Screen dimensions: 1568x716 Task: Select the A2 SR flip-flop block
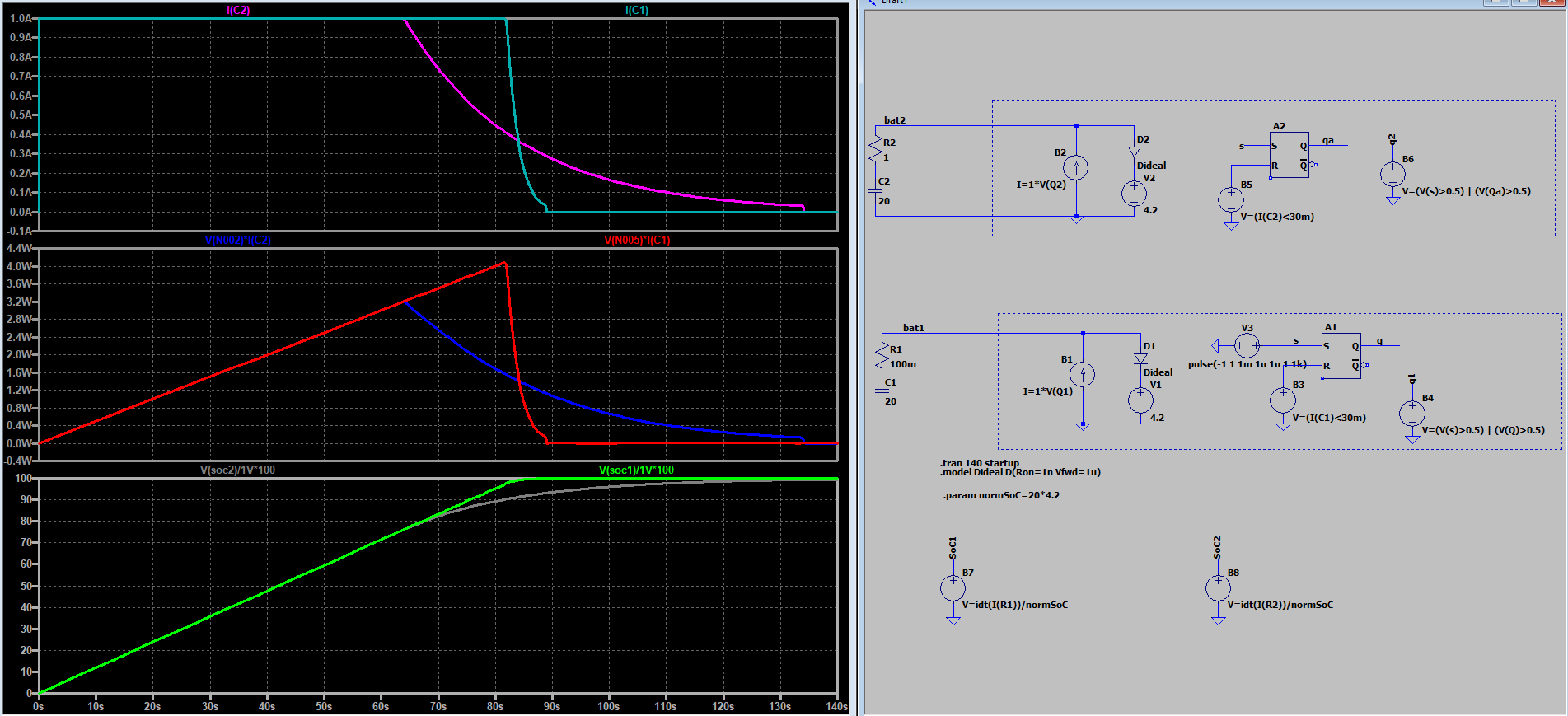[1289, 155]
